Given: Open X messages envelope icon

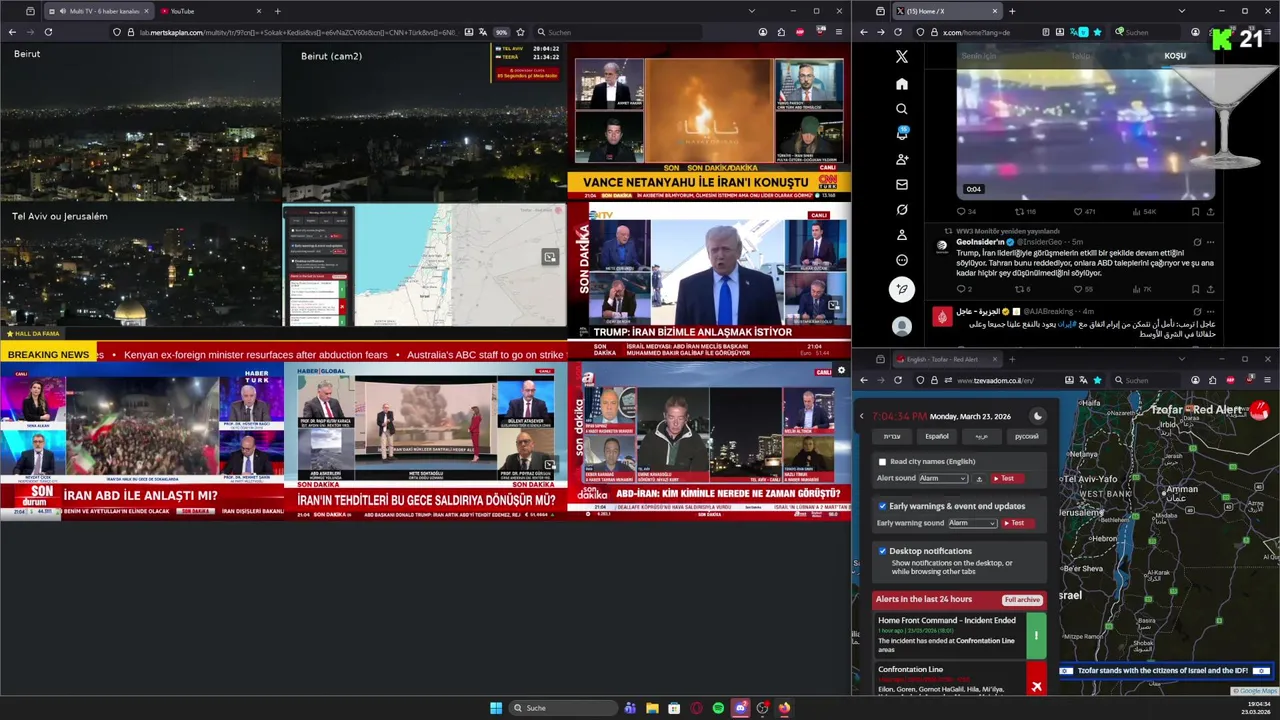Looking at the screenshot, I should pyautogui.click(x=902, y=185).
